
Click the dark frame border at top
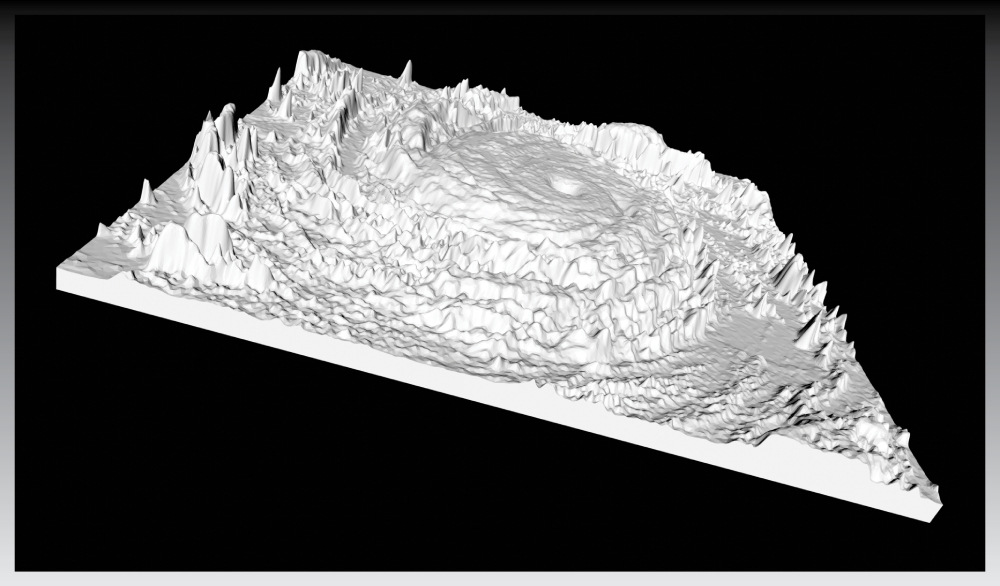pos(500,6)
